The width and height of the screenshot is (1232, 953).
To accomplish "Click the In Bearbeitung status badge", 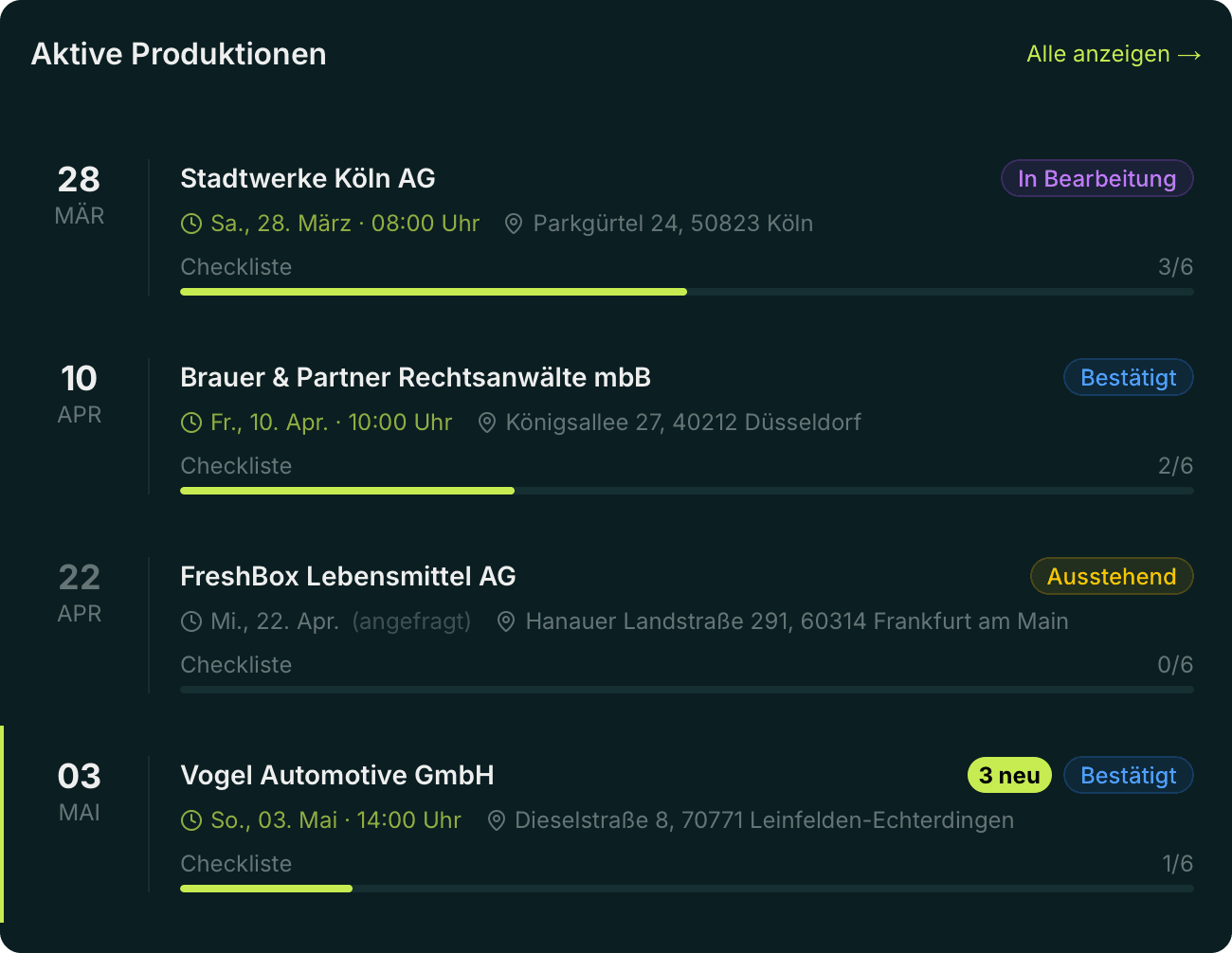I will [1096, 179].
